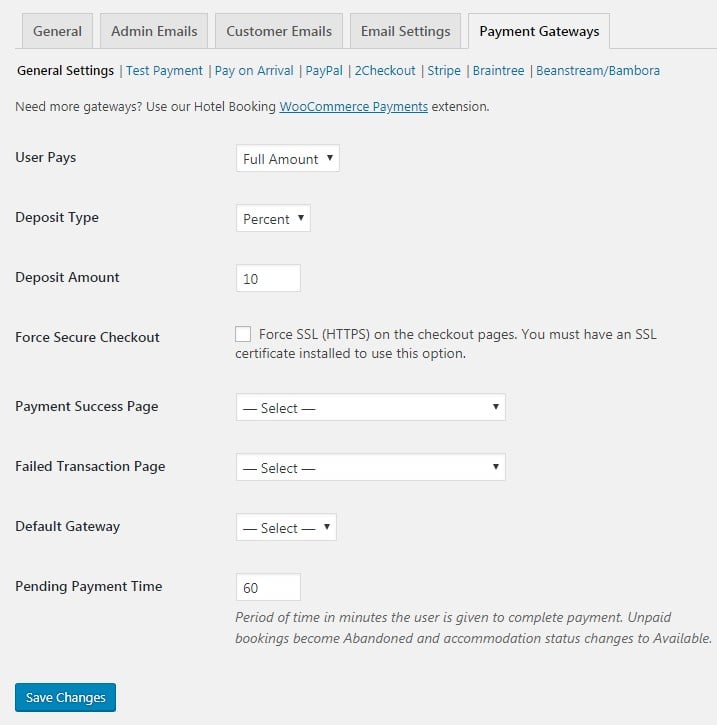The width and height of the screenshot is (717, 725).
Task: Open the Deposit Type Percent dropdown
Action: pos(273,218)
